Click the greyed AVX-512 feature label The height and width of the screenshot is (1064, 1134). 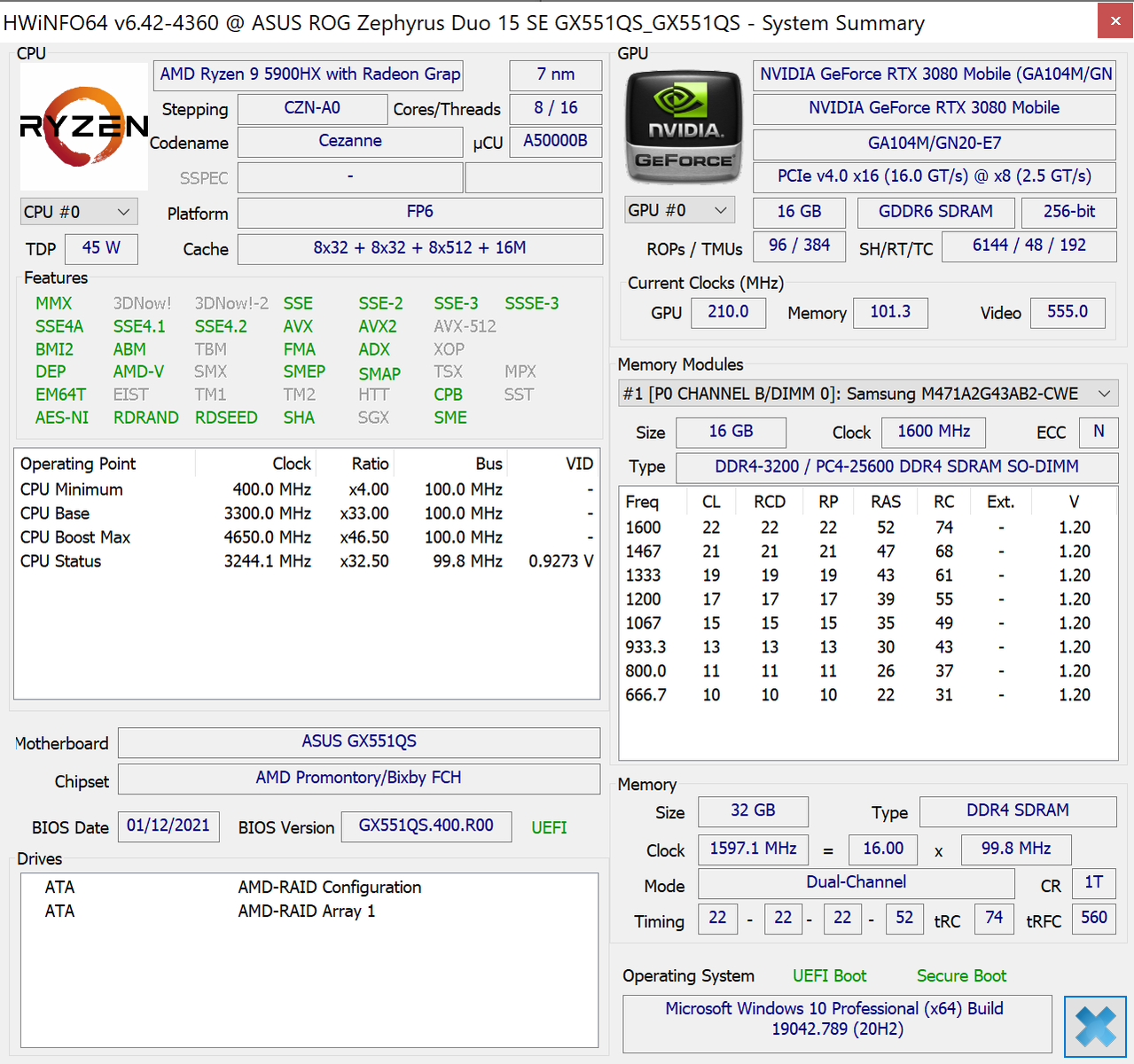[x=465, y=326]
